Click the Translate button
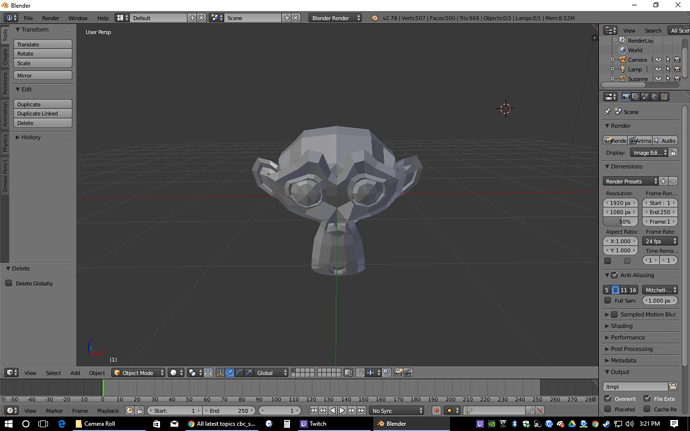 43,44
